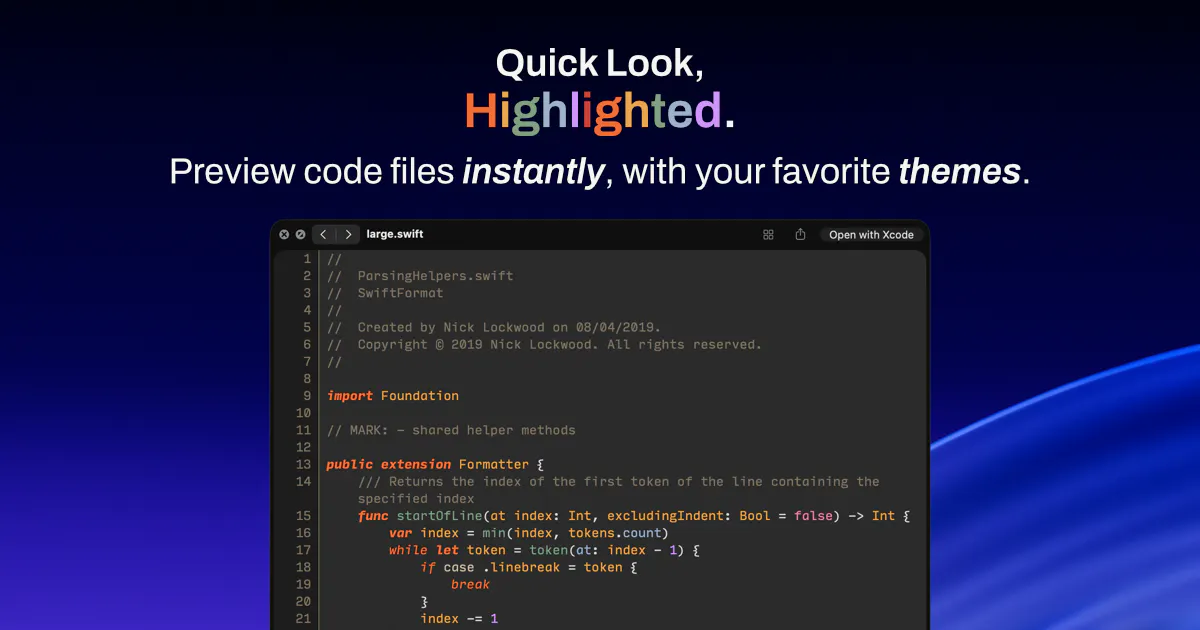
Task: Click the 'Created by Nick Lockwood' comment
Action: click(x=494, y=327)
